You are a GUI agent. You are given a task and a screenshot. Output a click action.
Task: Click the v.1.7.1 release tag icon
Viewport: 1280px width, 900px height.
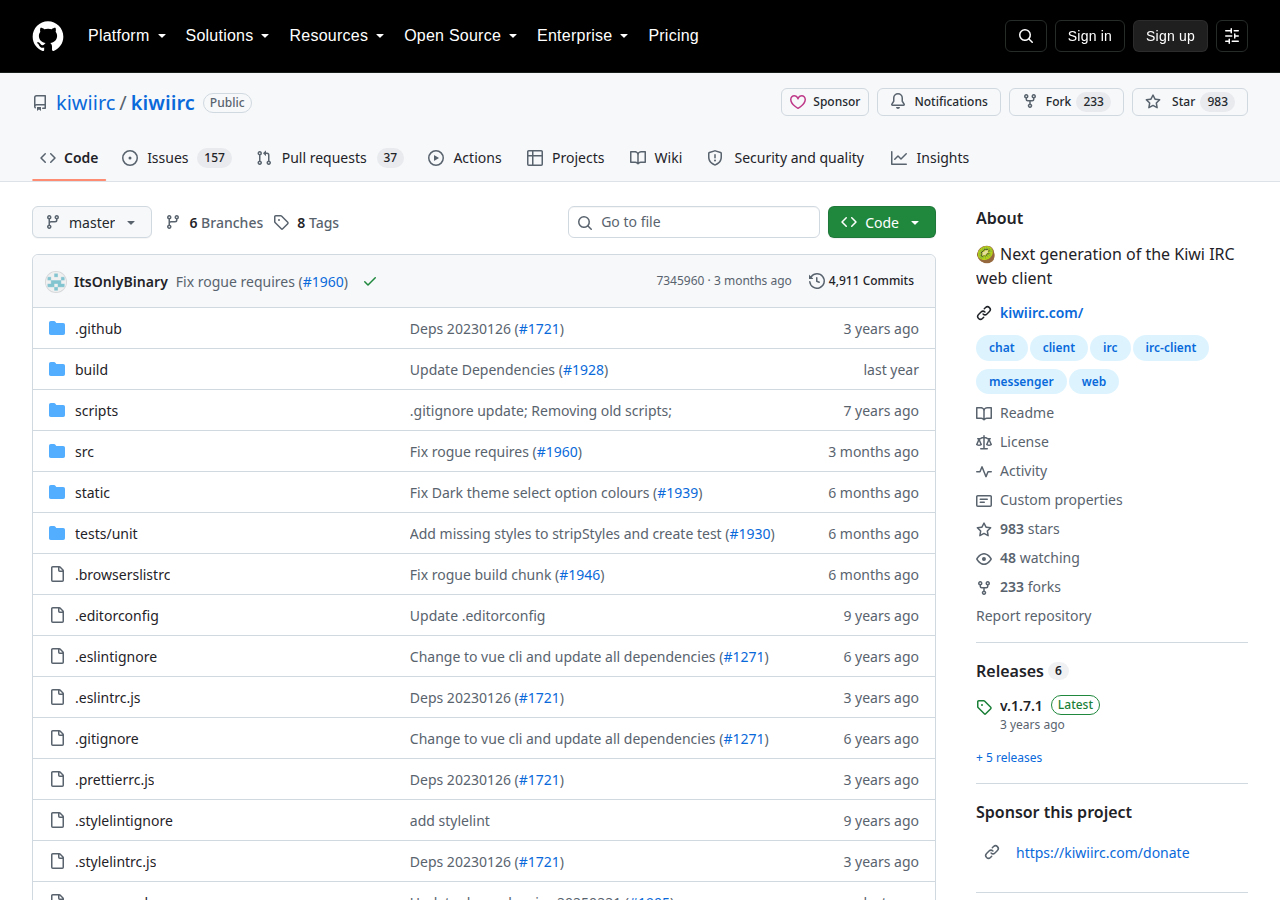(984, 707)
